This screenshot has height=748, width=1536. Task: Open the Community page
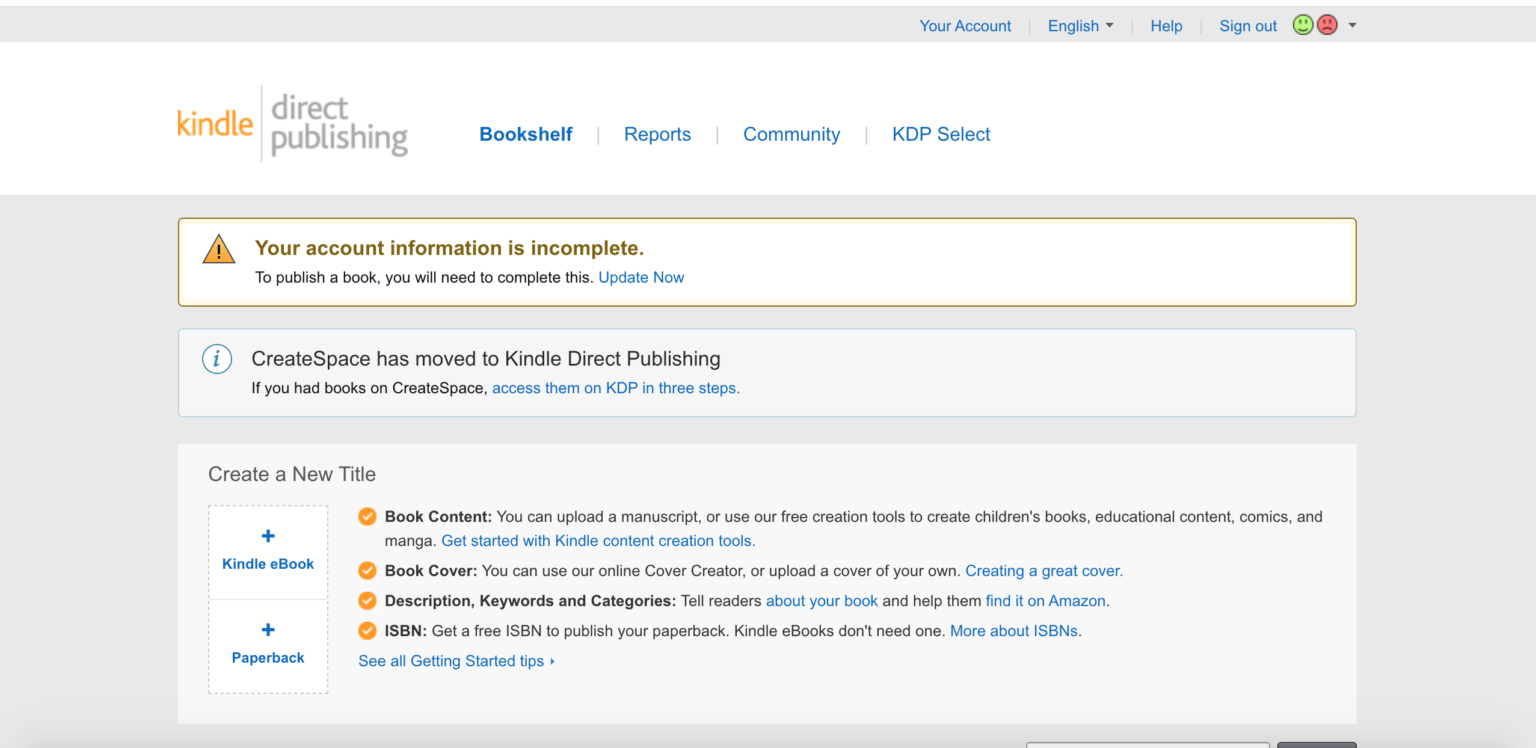point(791,133)
